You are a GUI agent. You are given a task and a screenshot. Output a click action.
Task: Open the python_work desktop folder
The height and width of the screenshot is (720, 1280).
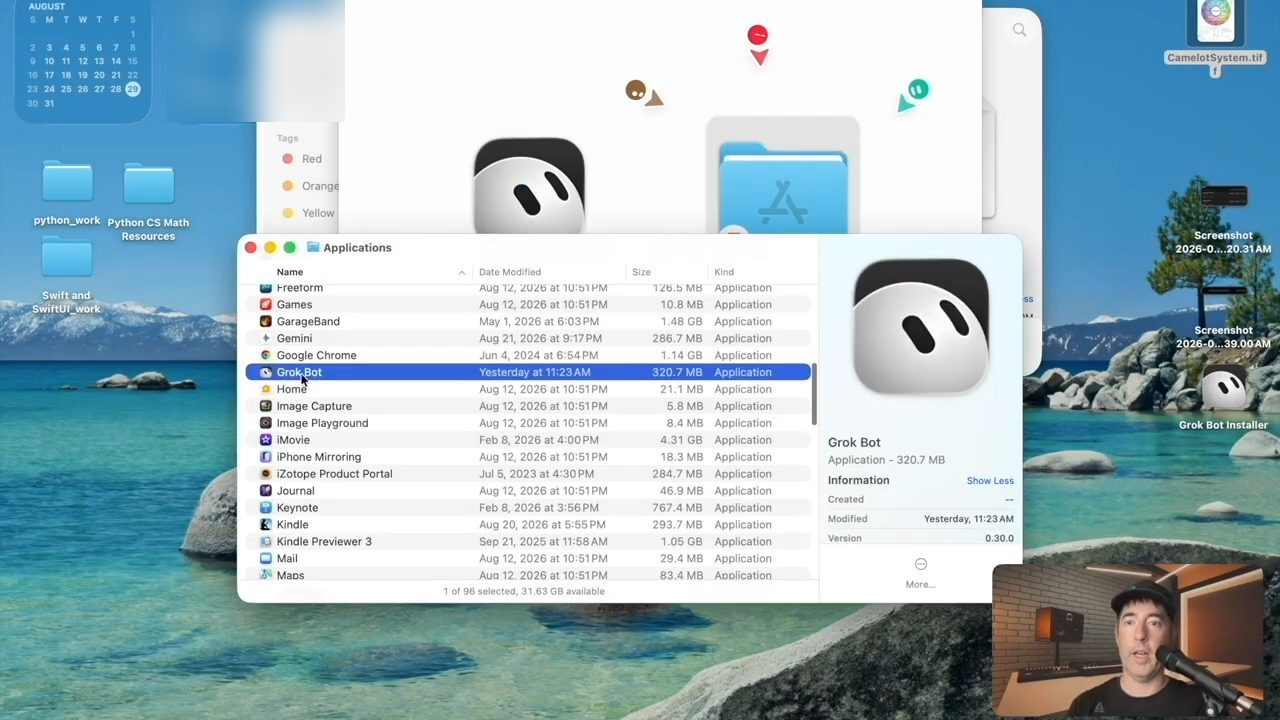(67, 182)
